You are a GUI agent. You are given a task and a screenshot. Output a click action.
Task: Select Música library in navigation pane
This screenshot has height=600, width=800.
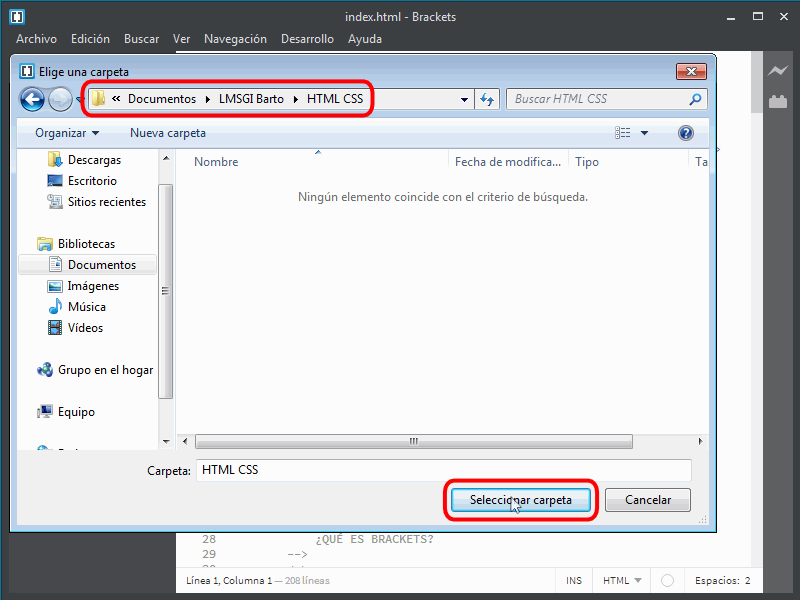tap(87, 307)
